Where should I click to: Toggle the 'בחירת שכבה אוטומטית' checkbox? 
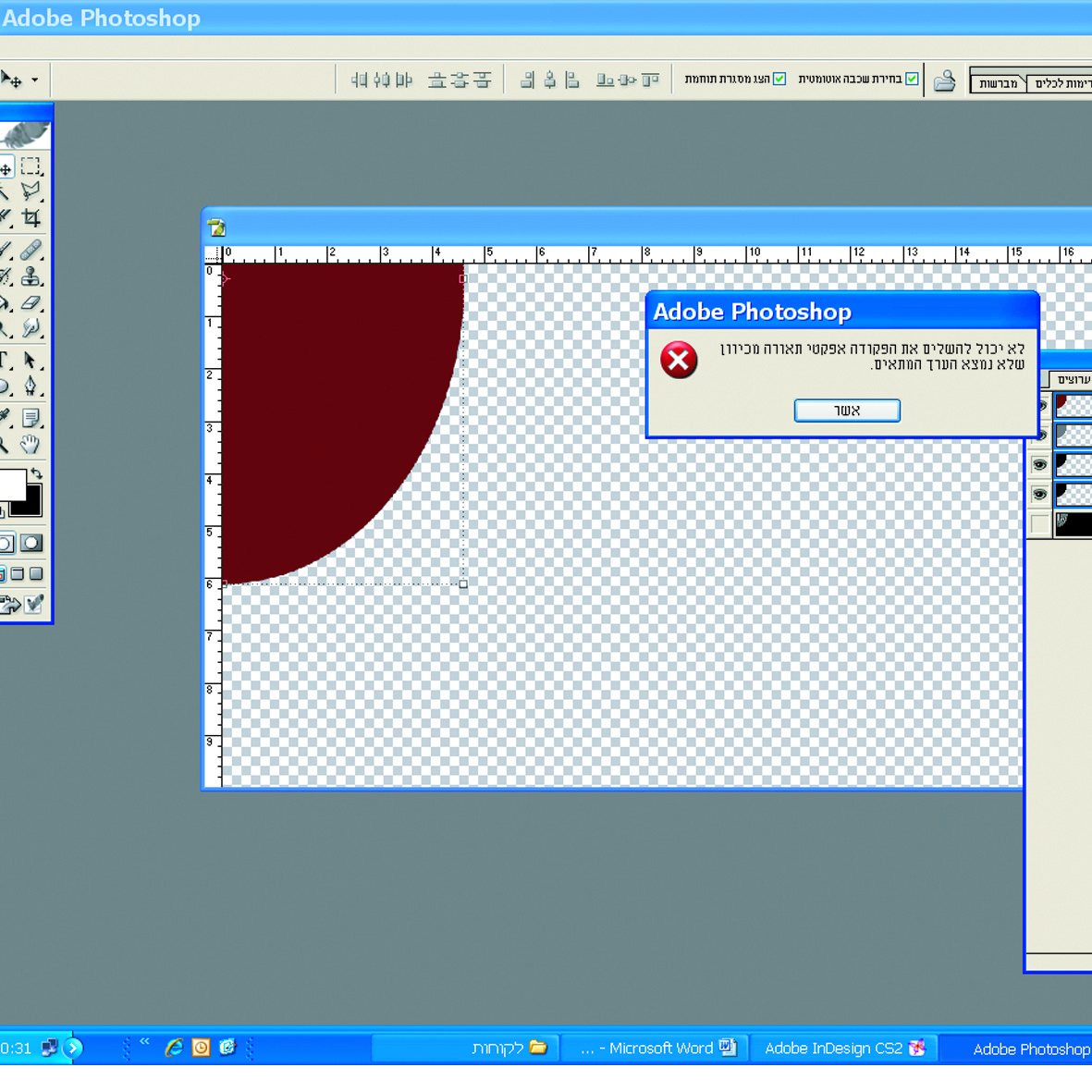[912, 79]
